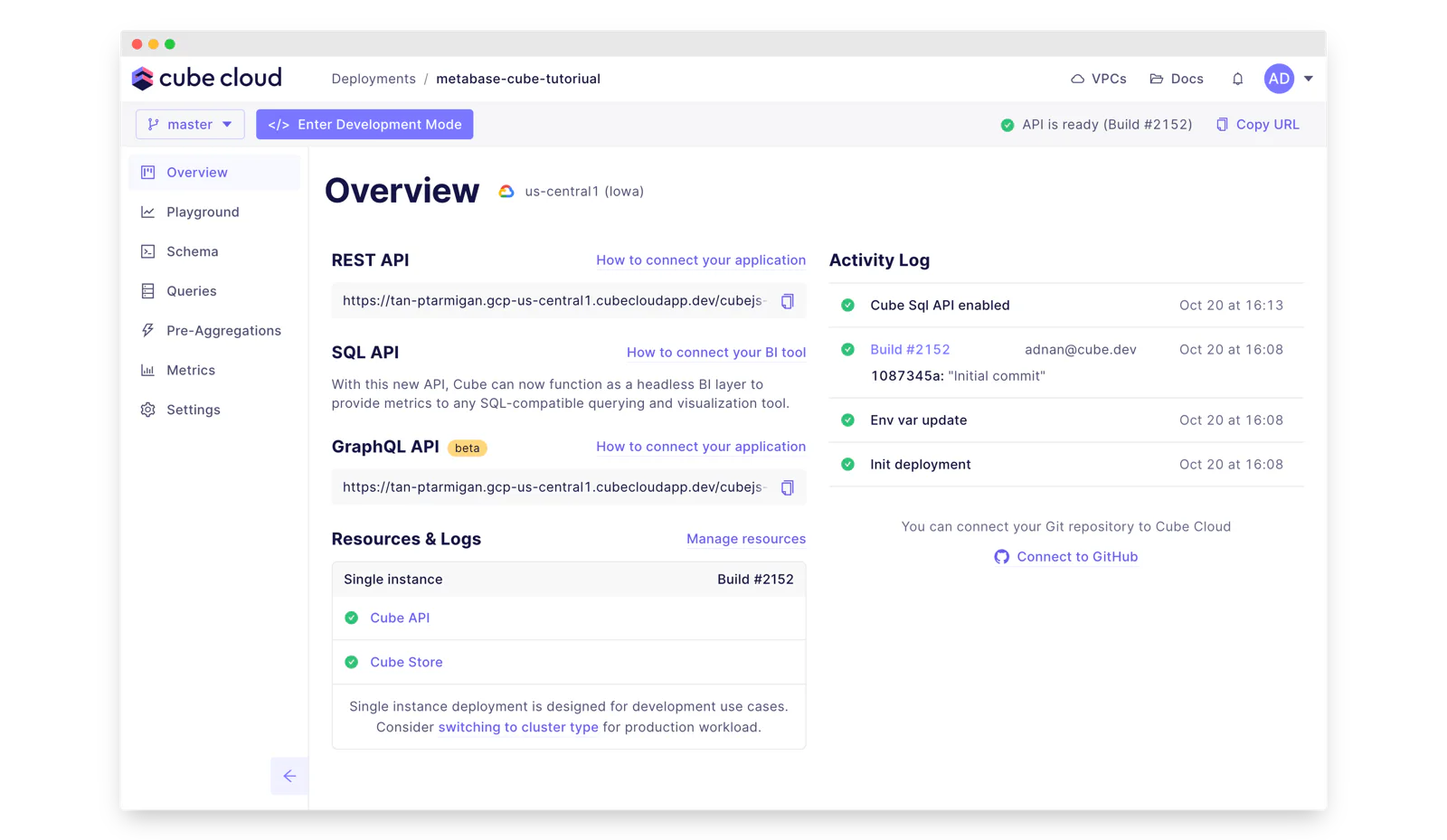
Task: Open Schema in sidebar
Action: click(214, 251)
